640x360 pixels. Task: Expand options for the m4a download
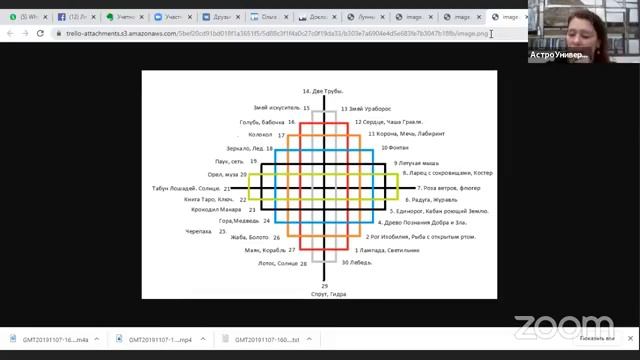[x=97, y=339]
